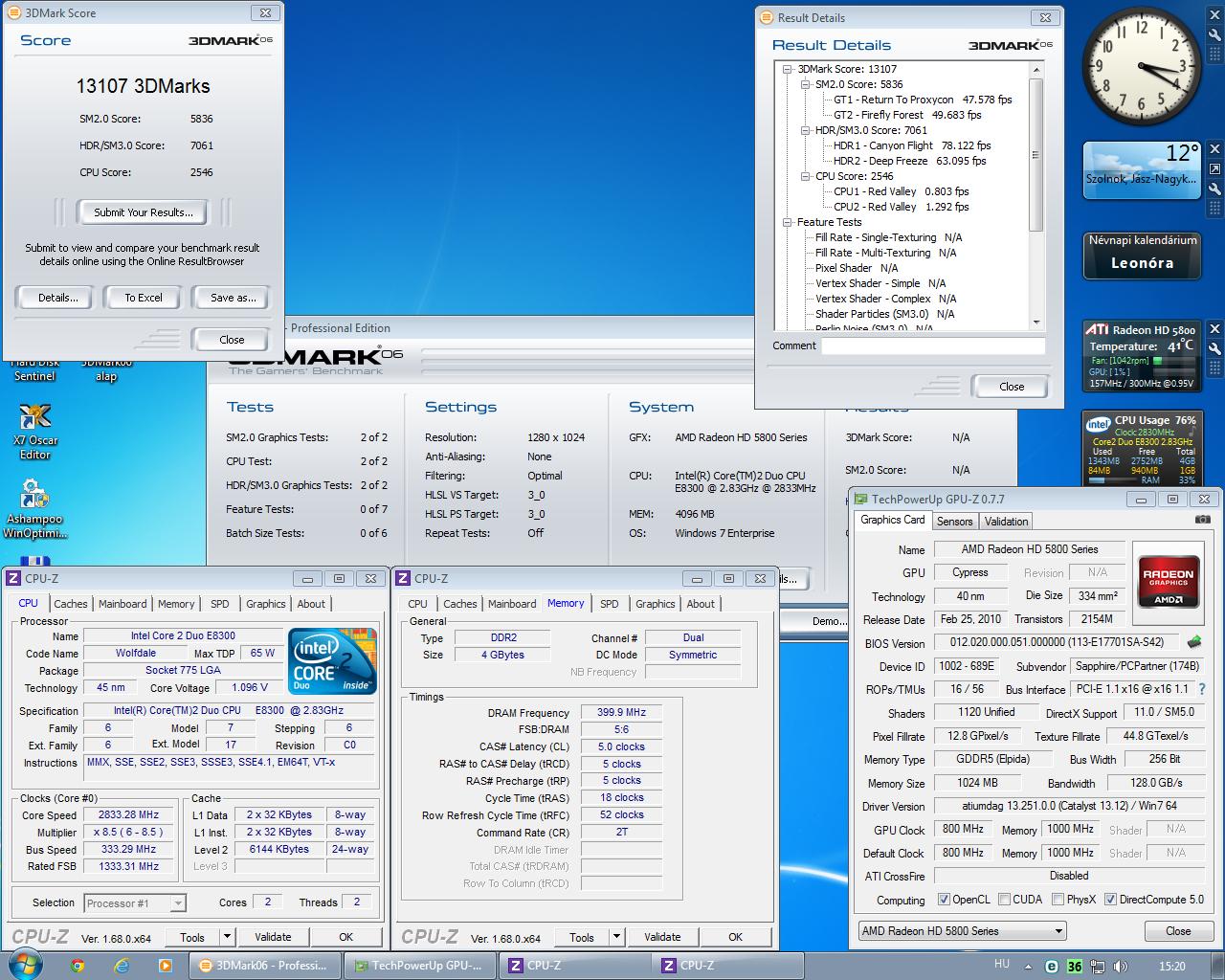Open Internet Explorer from the taskbar
The image size is (1225, 980).
122,966
